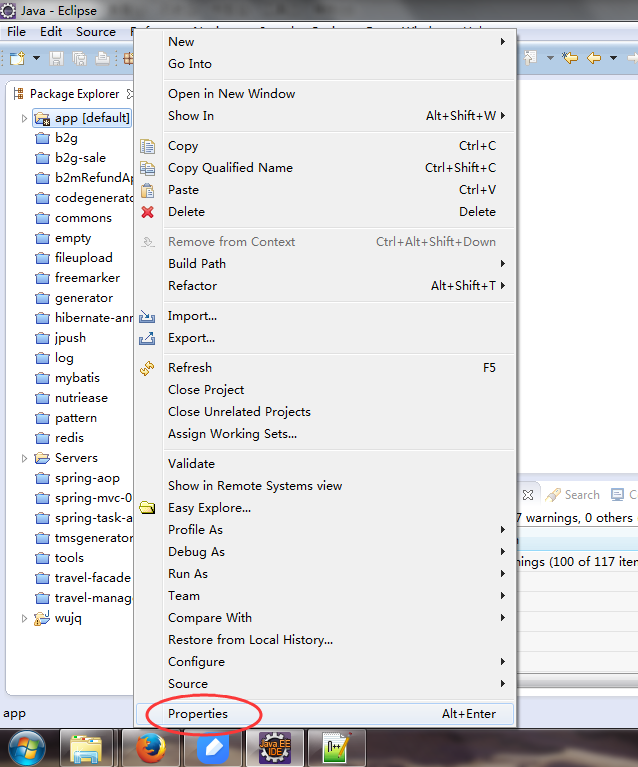Click the log project folder icon
This screenshot has height=767, width=638.
pyautogui.click(x=43, y=358)
